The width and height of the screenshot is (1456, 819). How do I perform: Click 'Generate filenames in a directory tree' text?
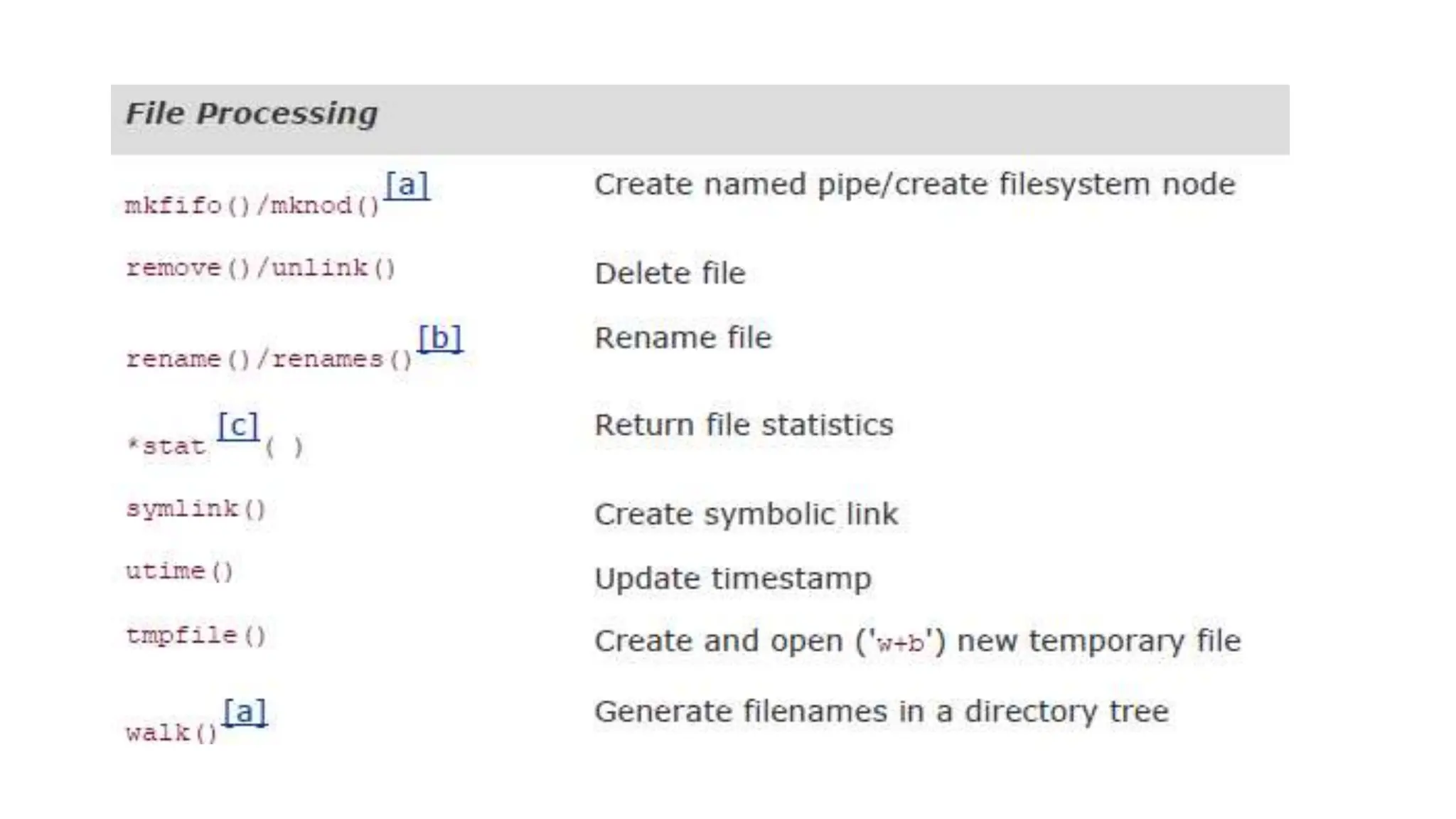[882, 712]
